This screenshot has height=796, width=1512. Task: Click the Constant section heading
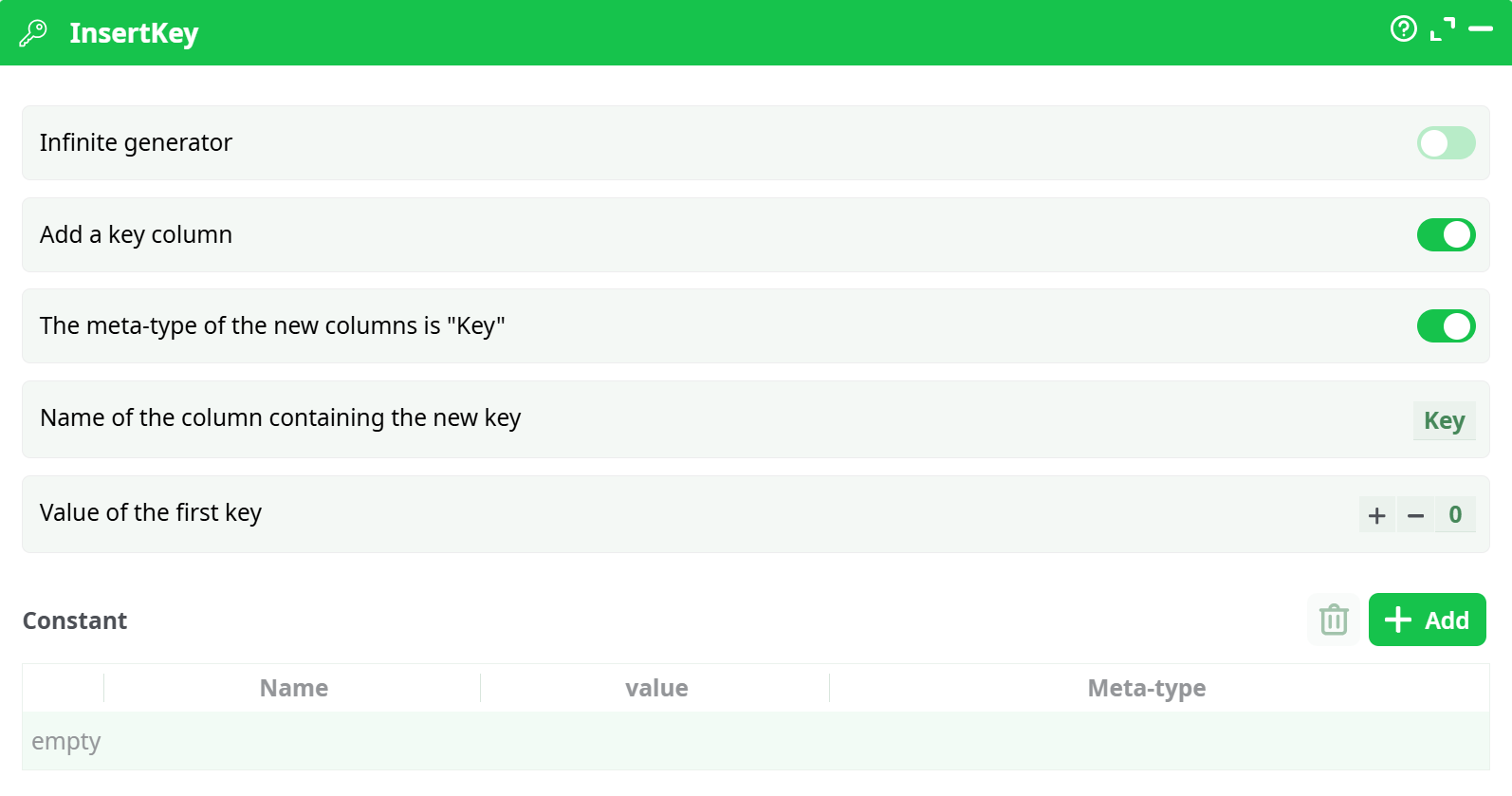[75, 620]
